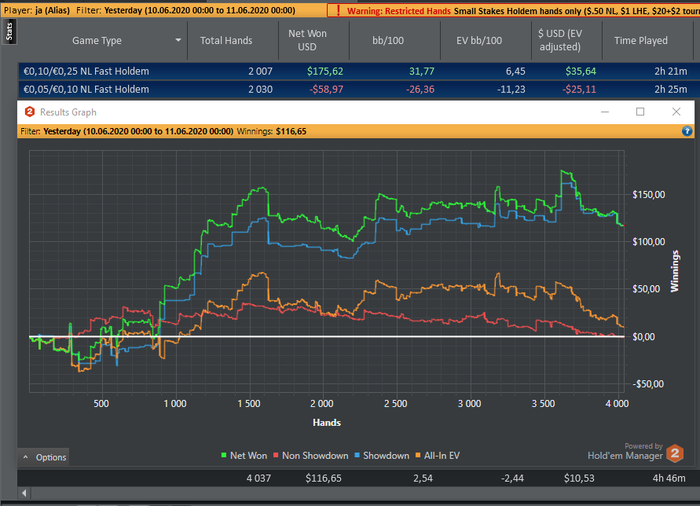Click the -$25,11 EV adjusted value
700x506 pixels.
click(x=579, y=89)
